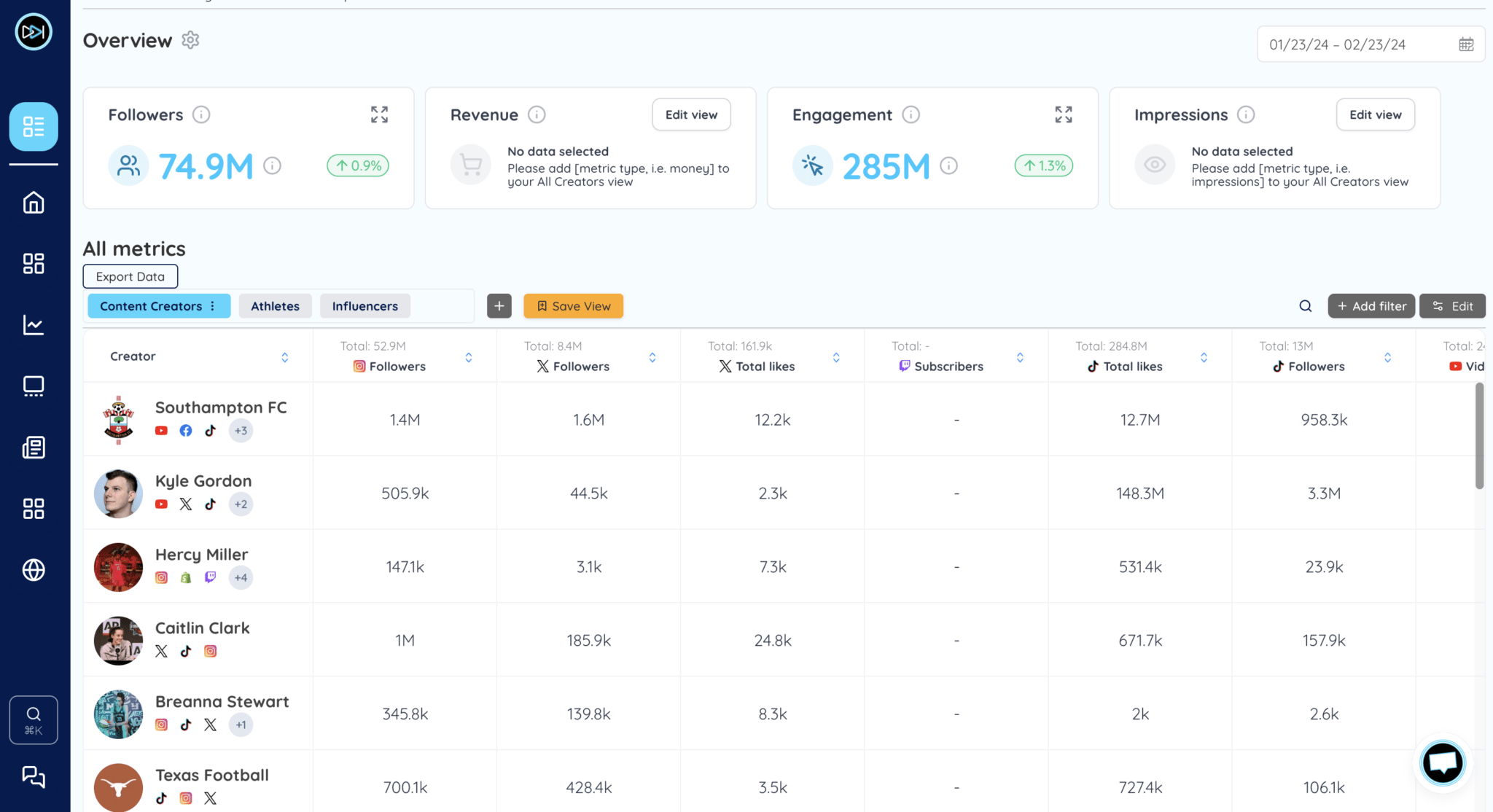The height and width of the screenshot is (812, 1493).
Task: Click the Save View button
Action: pyautogui.click(x=573, y=306)
